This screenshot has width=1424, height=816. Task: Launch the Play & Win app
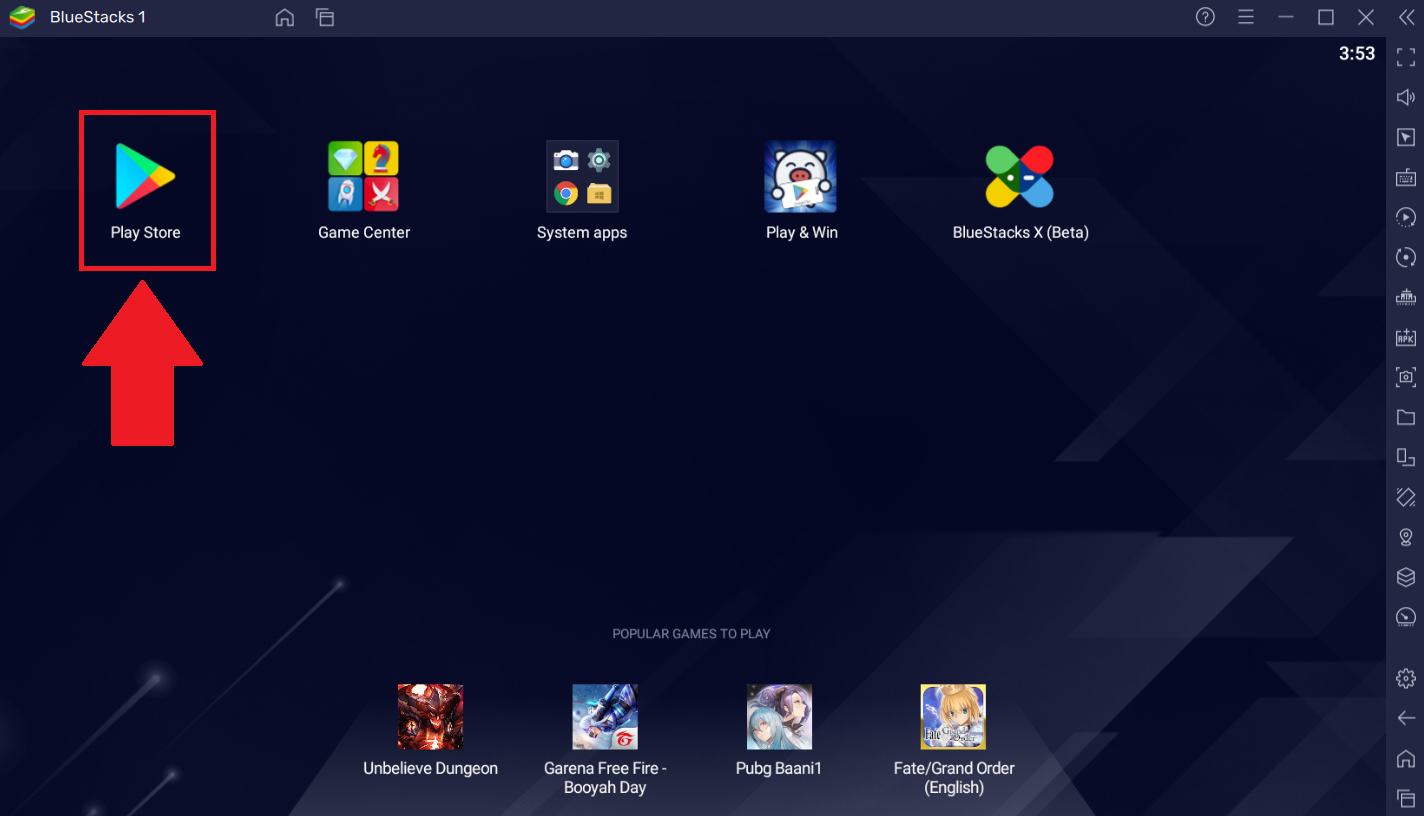pyautogui.click(x=801, y=190)
